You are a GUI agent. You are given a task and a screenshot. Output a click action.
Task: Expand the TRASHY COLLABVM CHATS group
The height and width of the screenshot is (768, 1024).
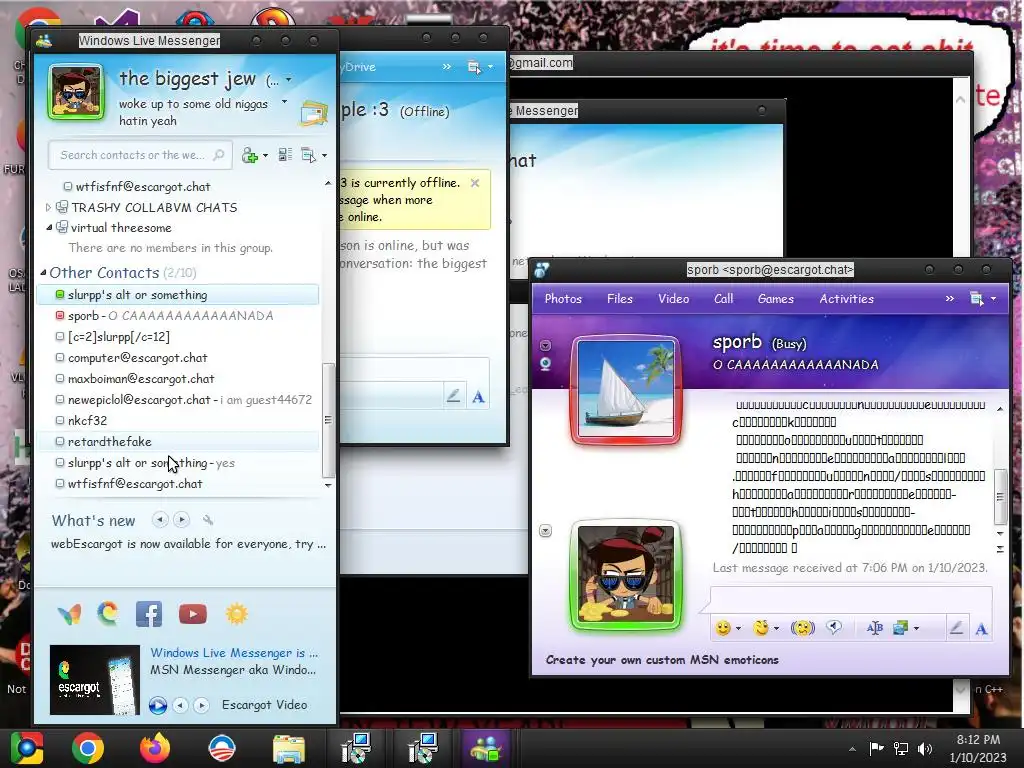[48, 207]
